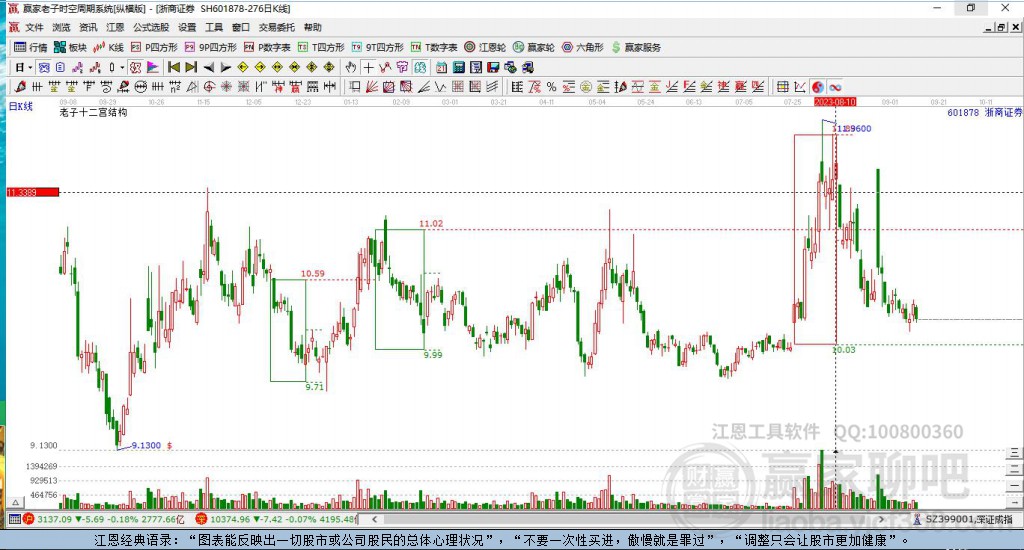This screenshot has width=1024, height=550.
Task: Click the circle with target Gann icon
Action: click(x=208, y=87)
